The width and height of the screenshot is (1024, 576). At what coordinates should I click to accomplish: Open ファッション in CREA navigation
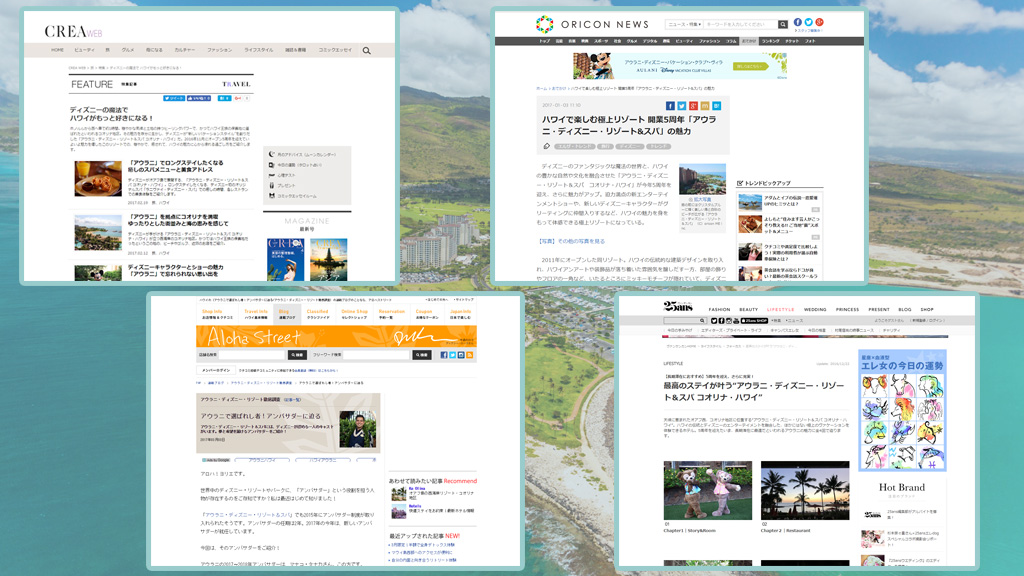coord(219,50)
